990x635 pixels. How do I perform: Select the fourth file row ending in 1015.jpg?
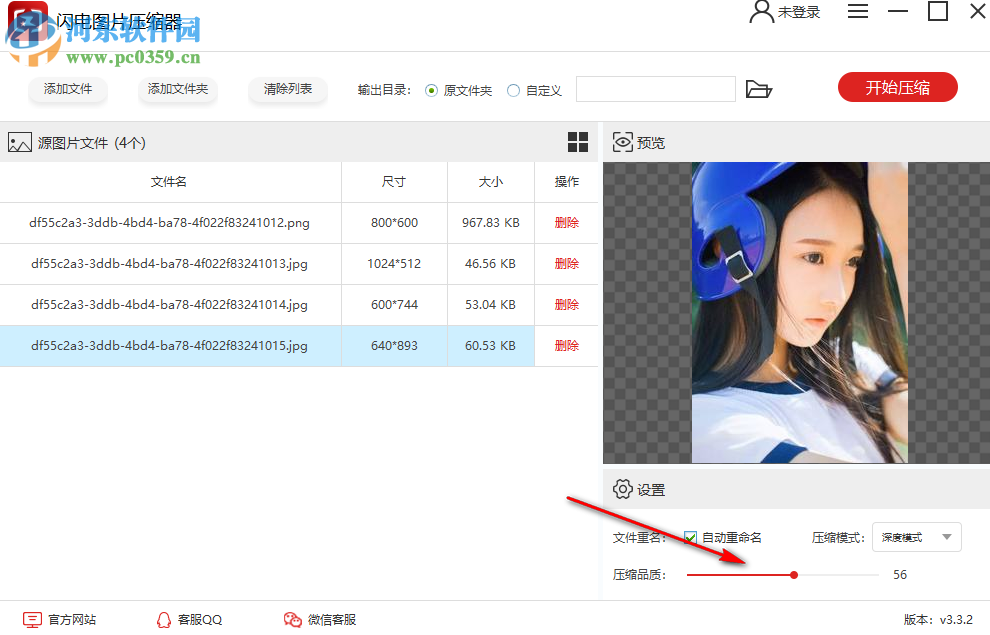[x=170, y=346]
